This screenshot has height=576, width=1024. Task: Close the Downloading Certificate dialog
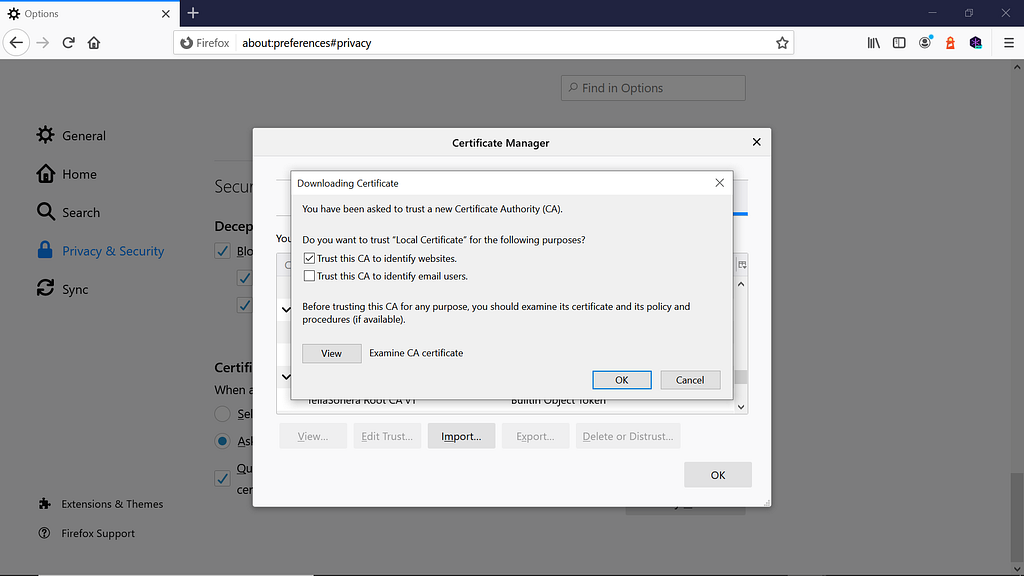719,183
